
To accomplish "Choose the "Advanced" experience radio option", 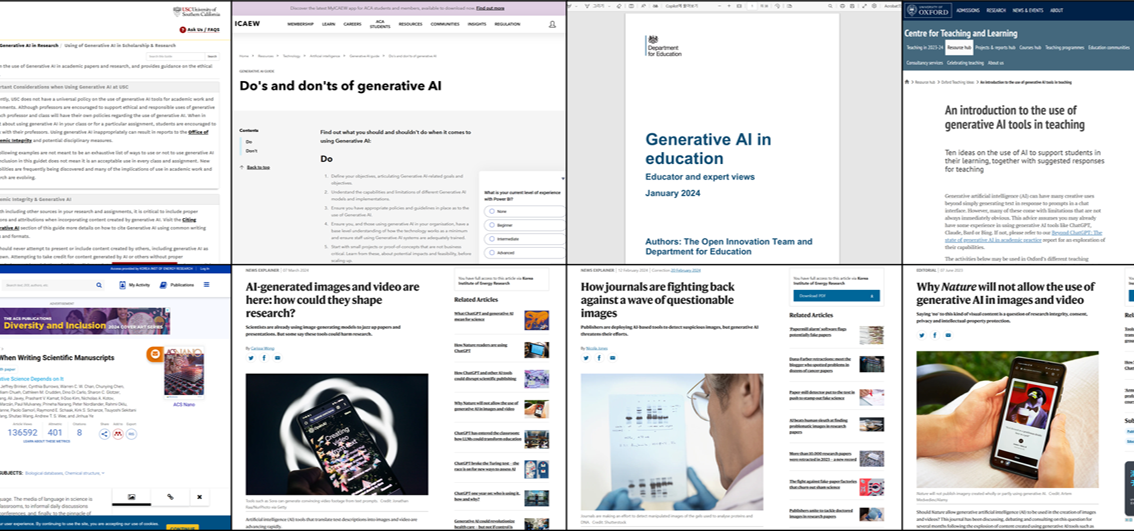I will coord(490,253).
